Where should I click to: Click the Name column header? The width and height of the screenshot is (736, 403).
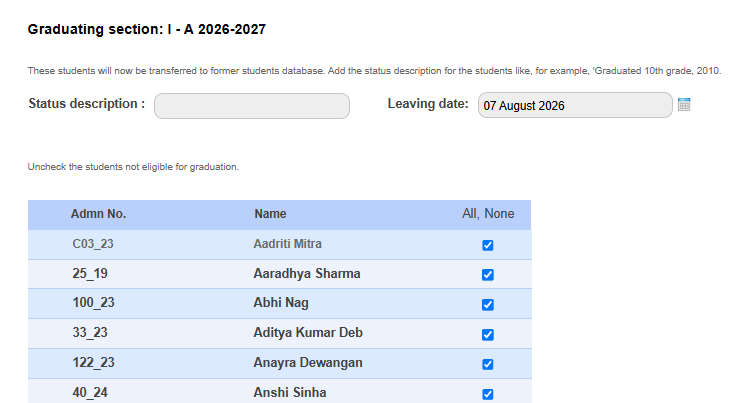click(x=270, y=214)
